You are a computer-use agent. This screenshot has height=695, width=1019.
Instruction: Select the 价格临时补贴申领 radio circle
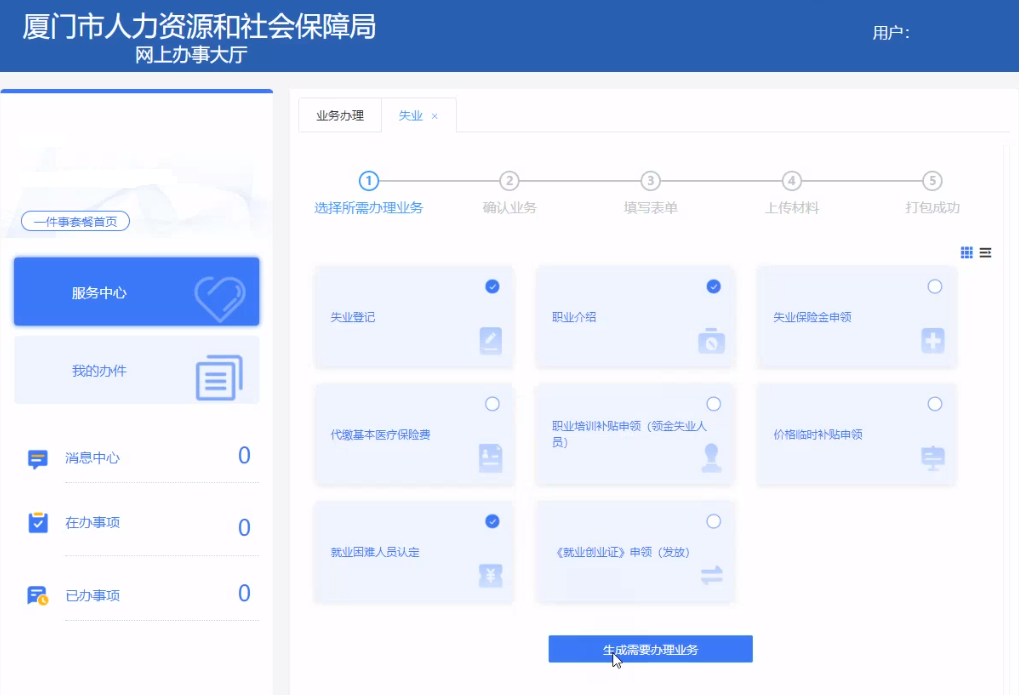tap(934, 404)
